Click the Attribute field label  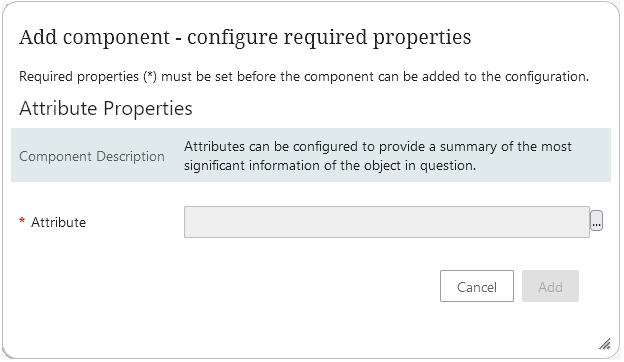click(59, 223)
